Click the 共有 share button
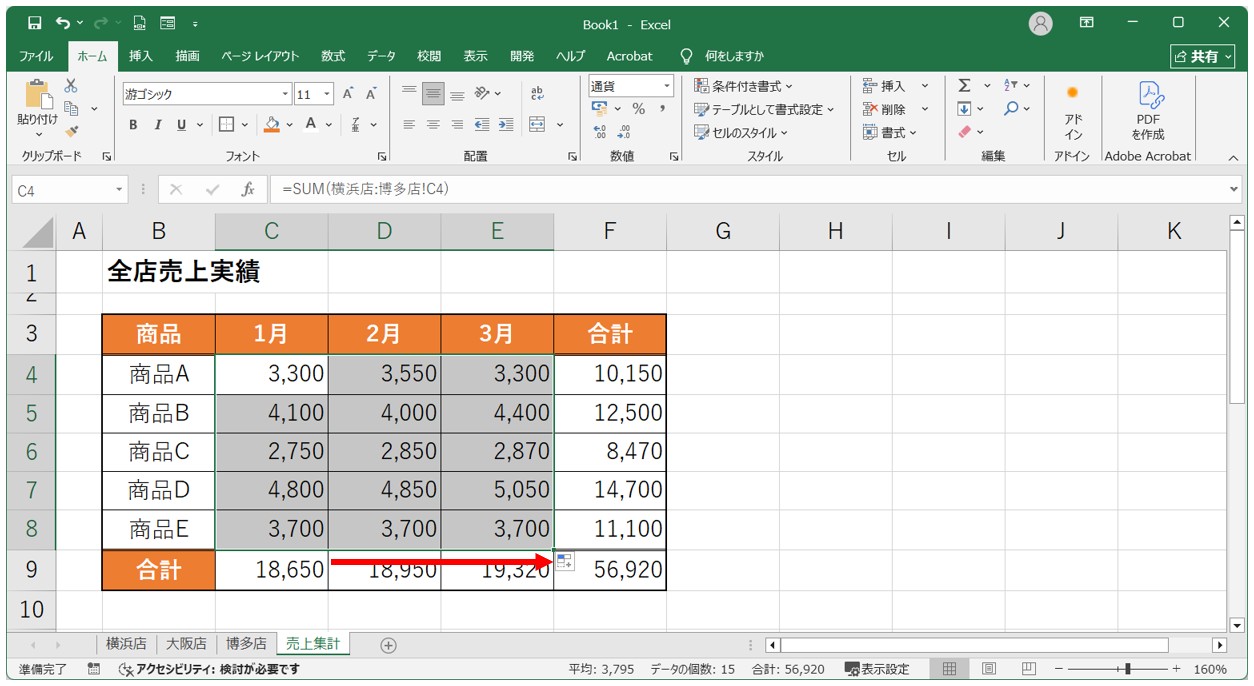This screenshot has width=1254, height=686. pyautogui.click(x=1202, y=56)
